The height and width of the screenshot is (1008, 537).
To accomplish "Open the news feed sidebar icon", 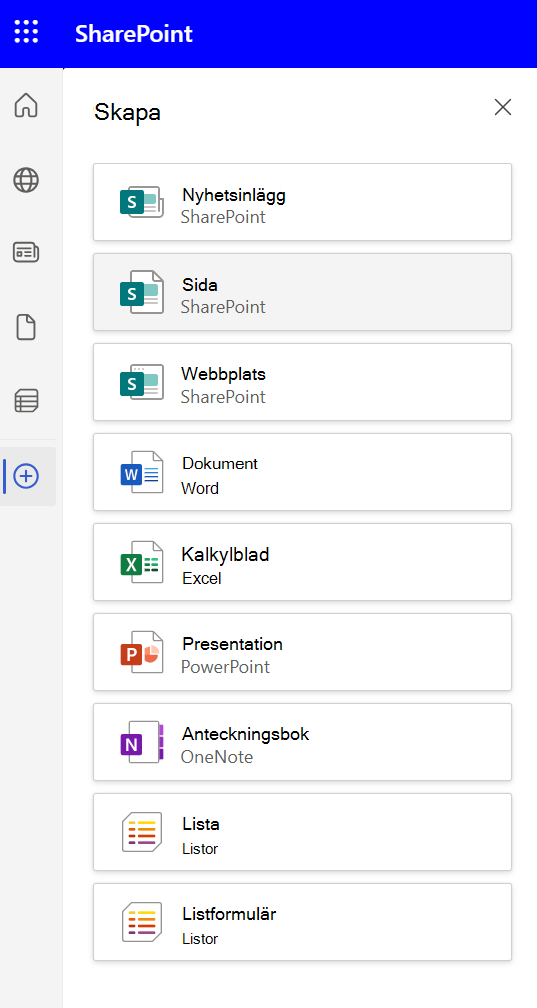I will [26, 253].
